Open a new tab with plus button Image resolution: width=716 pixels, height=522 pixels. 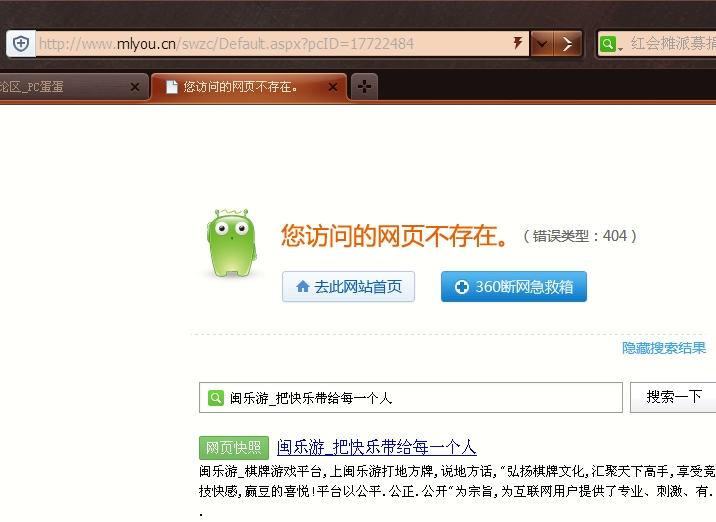(364, 86)
